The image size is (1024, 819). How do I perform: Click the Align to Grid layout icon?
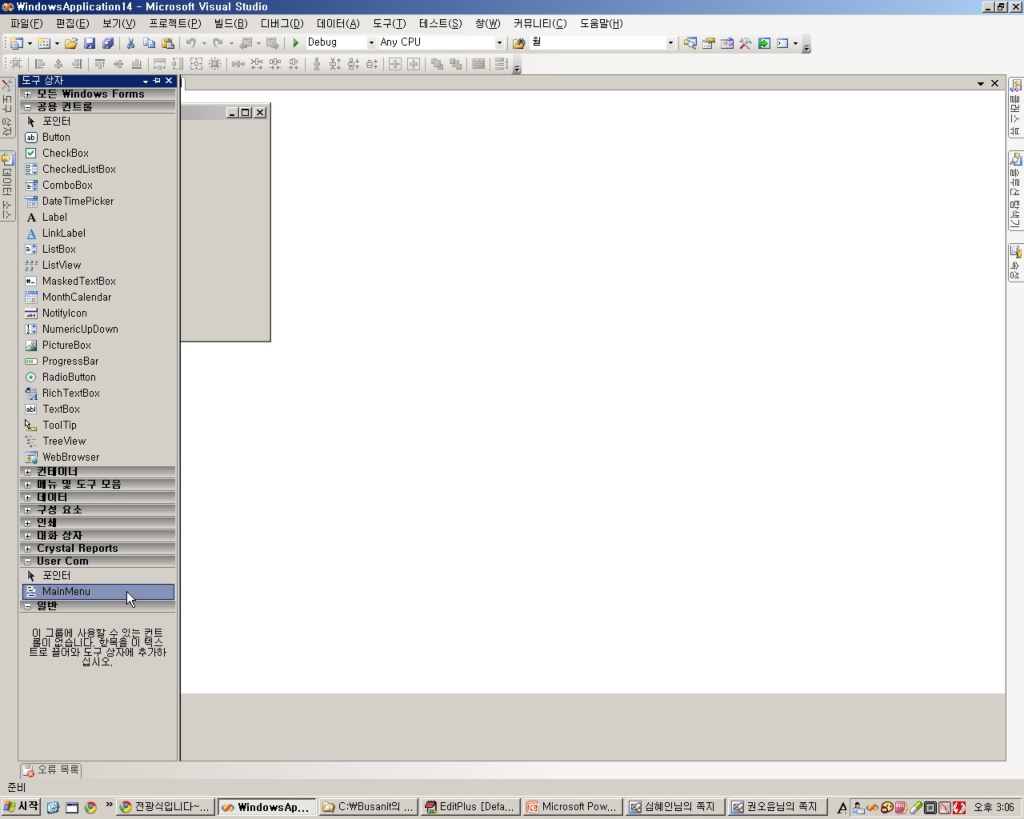coord(16,64)
